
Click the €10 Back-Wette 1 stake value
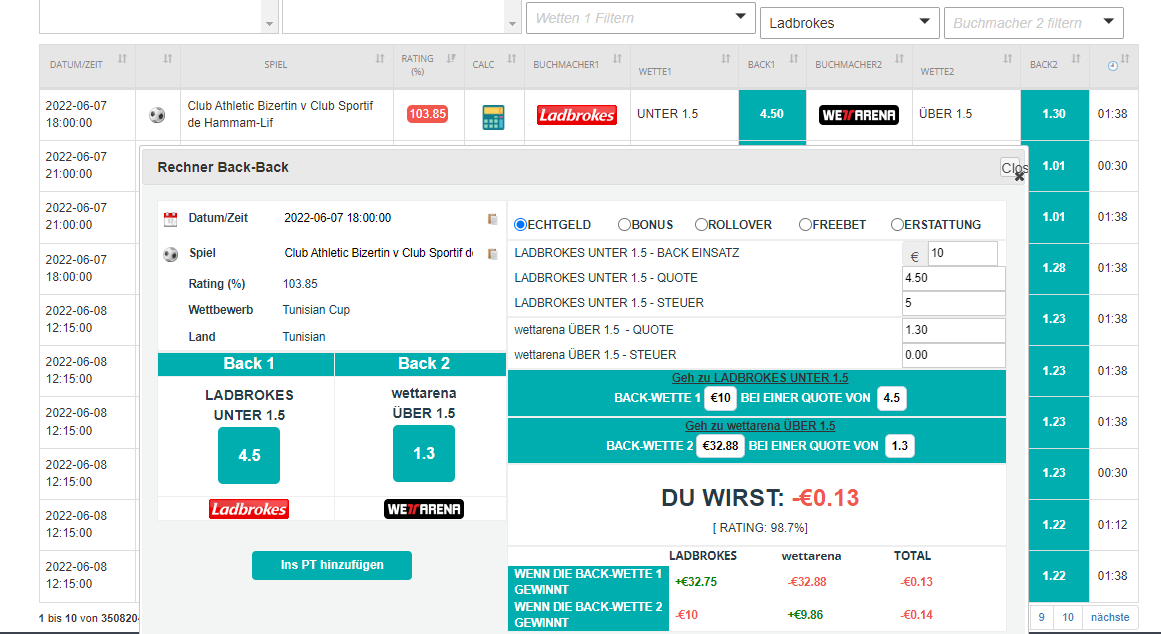(720, 398)
